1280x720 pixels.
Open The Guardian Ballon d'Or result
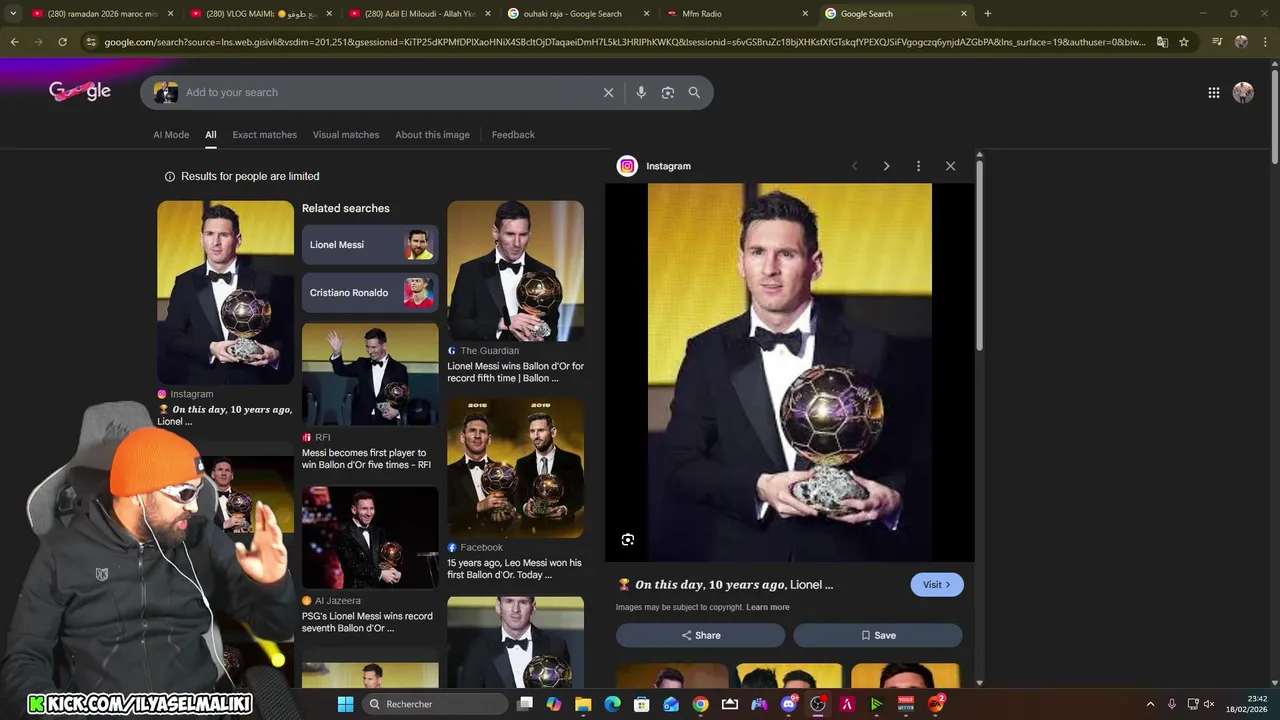pos(515,372)
